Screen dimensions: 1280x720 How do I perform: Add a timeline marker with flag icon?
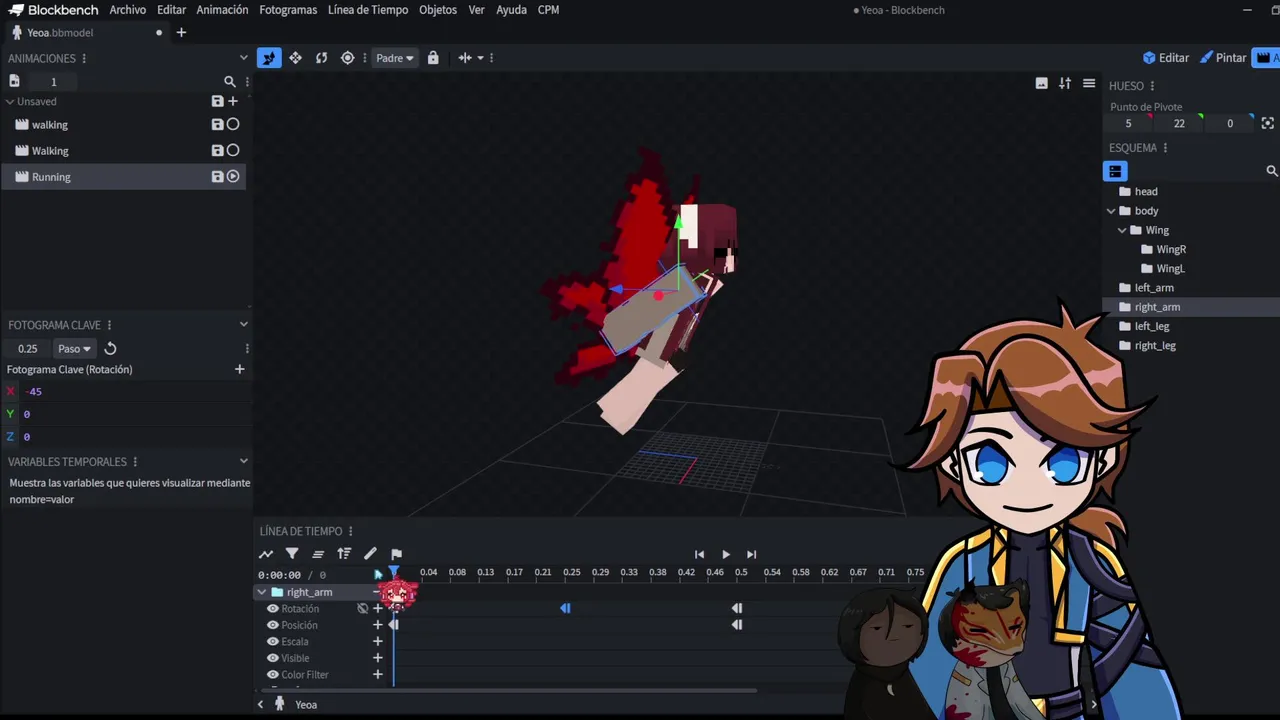tap(396, 554)
